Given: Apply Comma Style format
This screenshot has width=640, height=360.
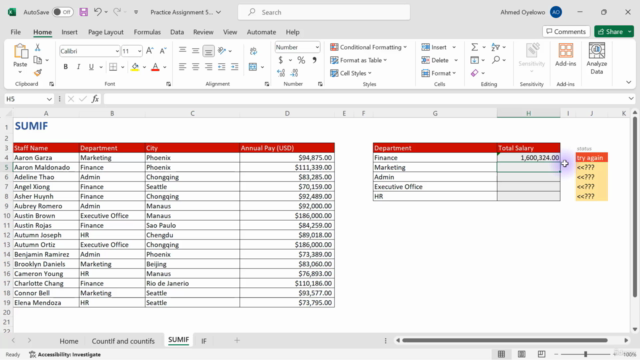Looking at the screenshot, I should (314, 60).
